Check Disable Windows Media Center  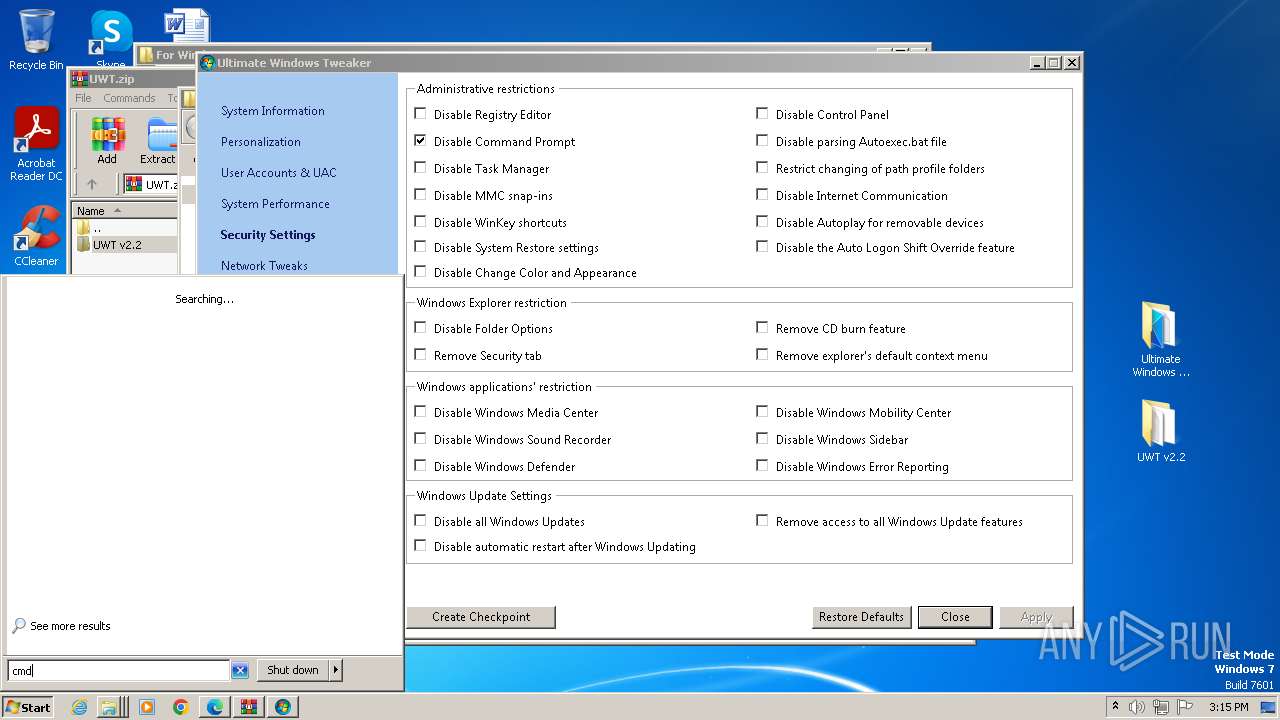420,412
